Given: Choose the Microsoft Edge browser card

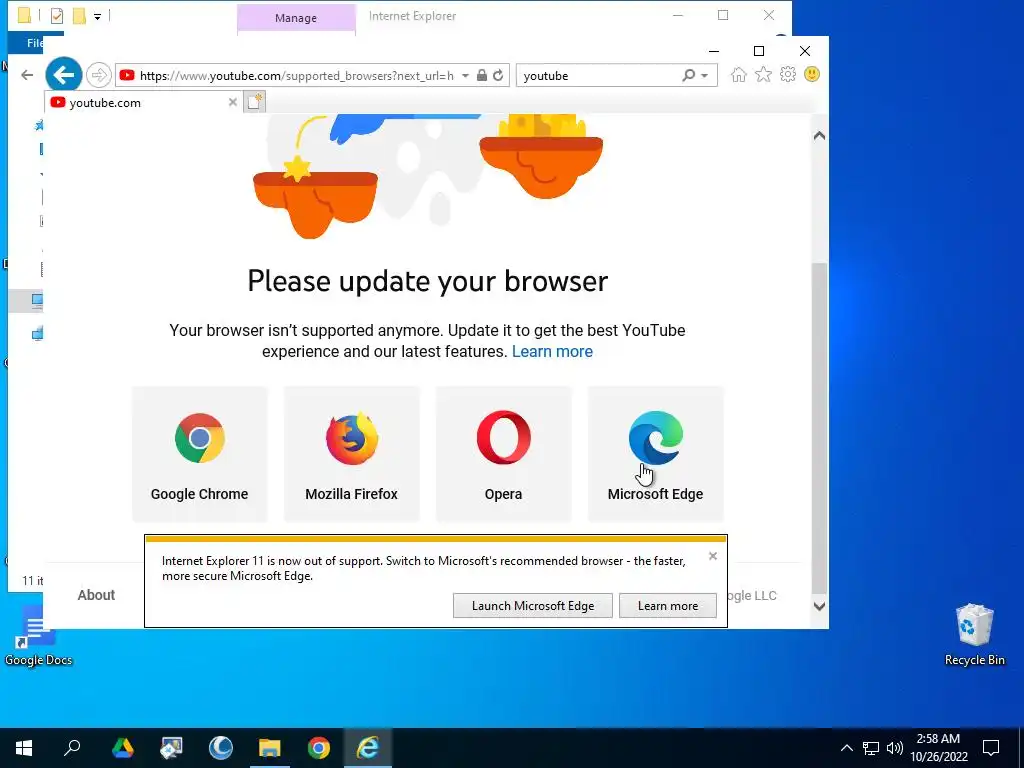Looking at the screenshot, I should [656, 454].
